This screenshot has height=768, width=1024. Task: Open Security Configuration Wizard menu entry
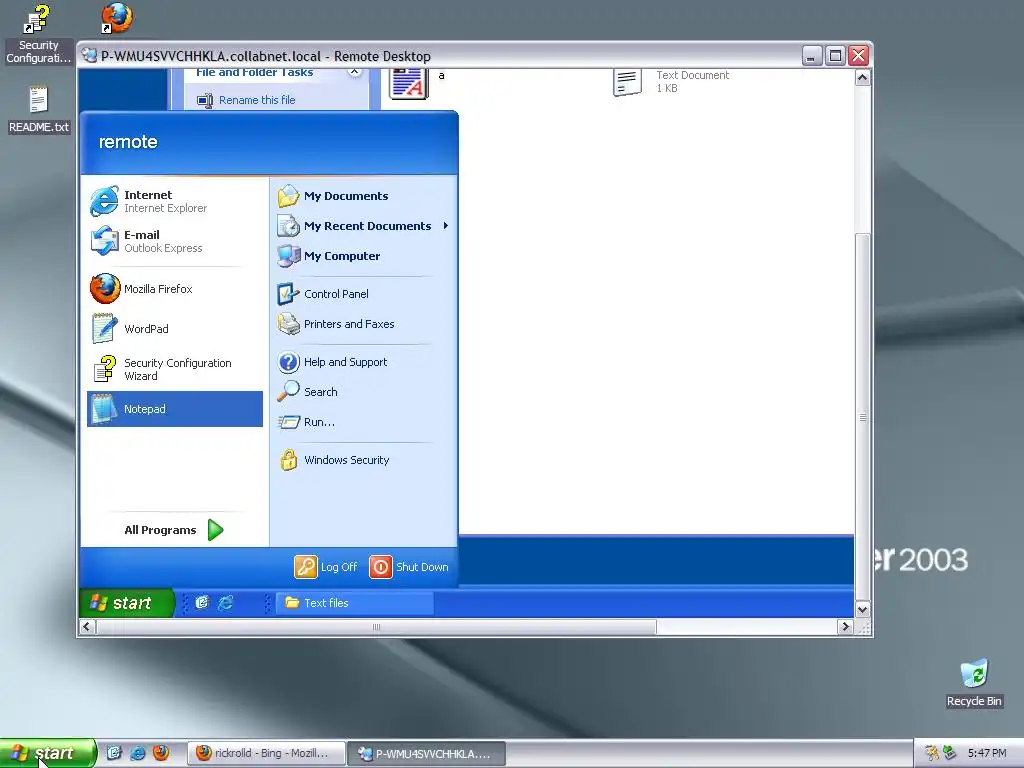175,369
